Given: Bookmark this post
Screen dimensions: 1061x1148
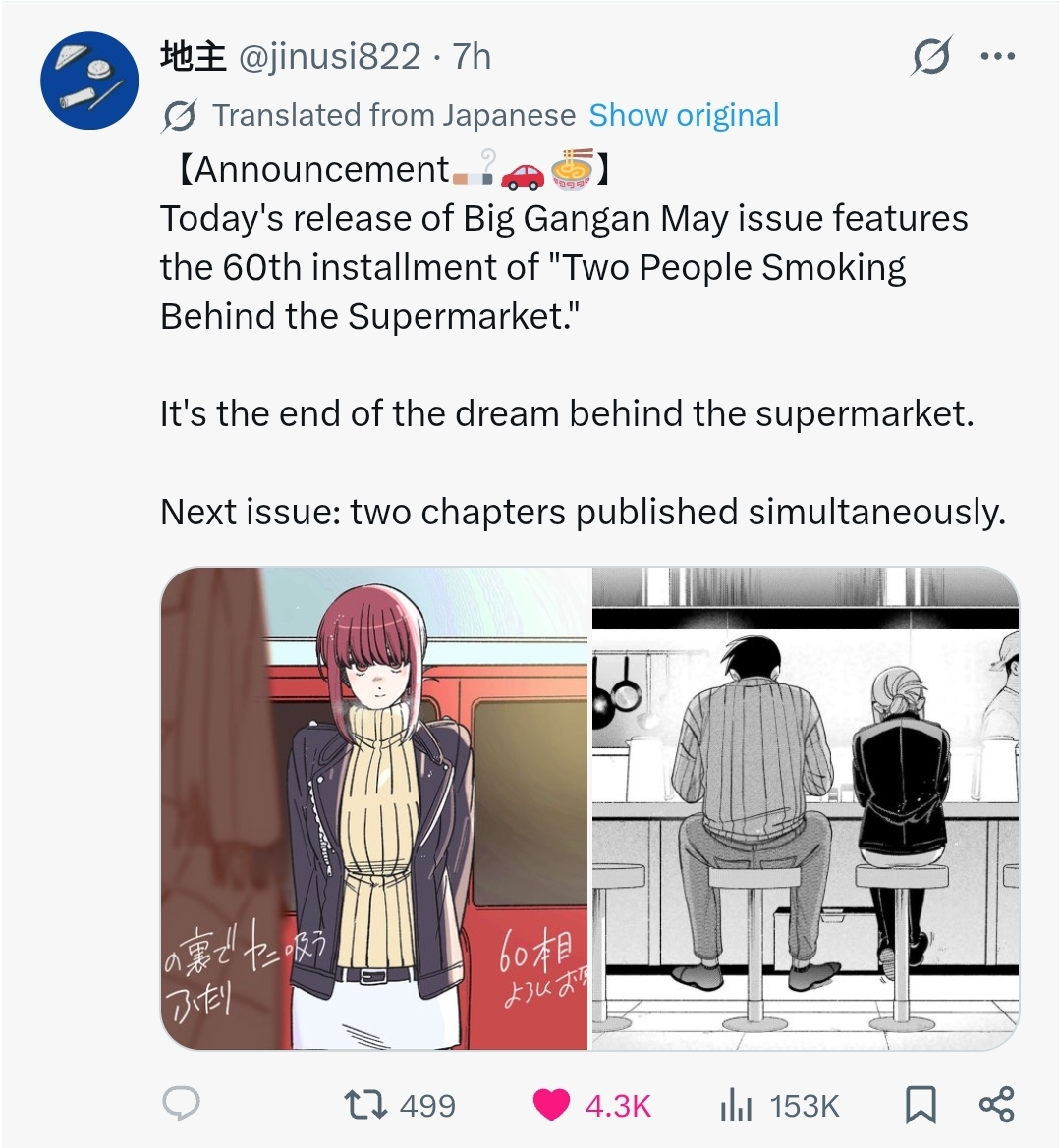Looking at the screenshot, I should [x=921, y=1105].
